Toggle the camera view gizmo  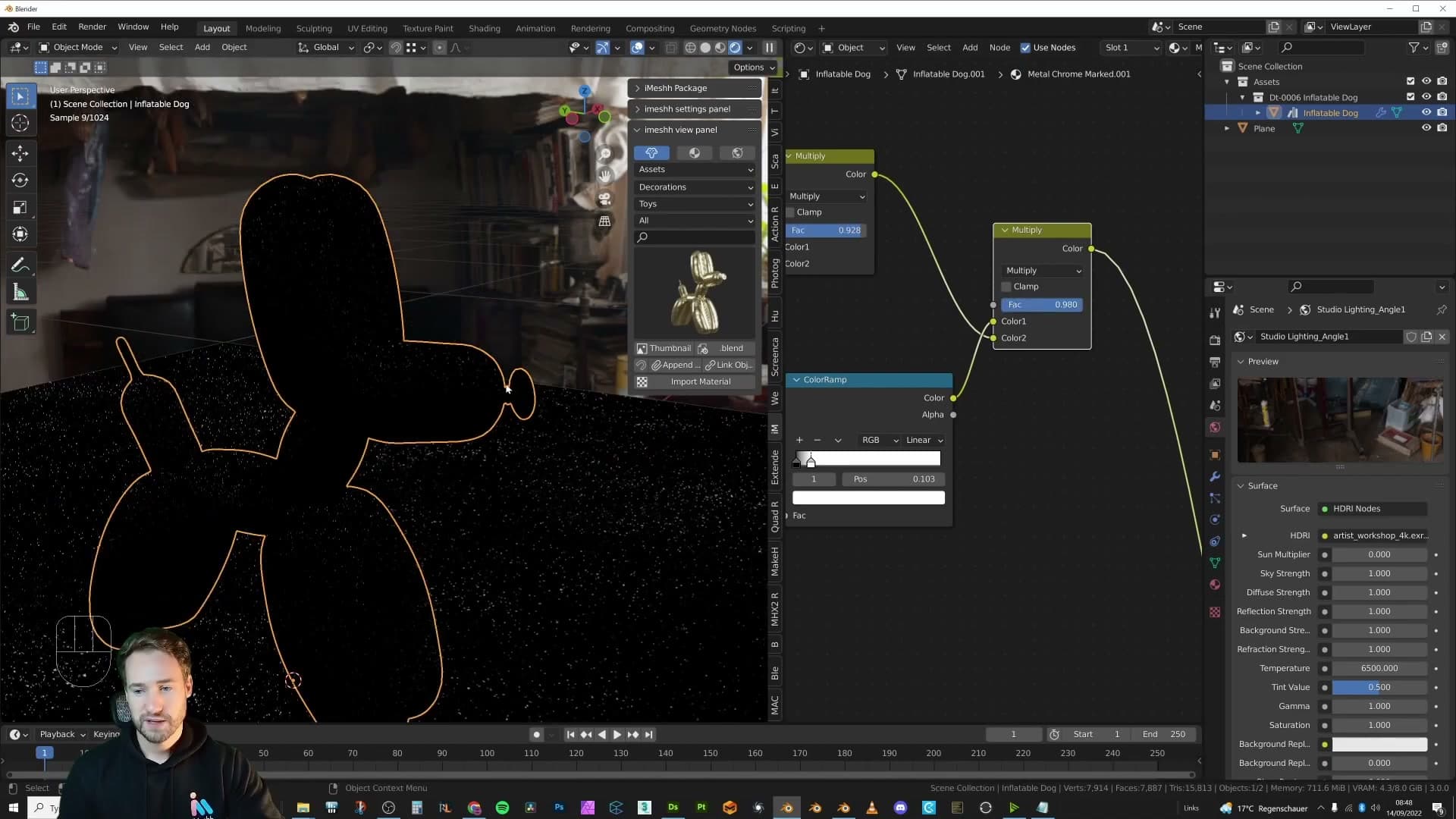tap(604, 199)
